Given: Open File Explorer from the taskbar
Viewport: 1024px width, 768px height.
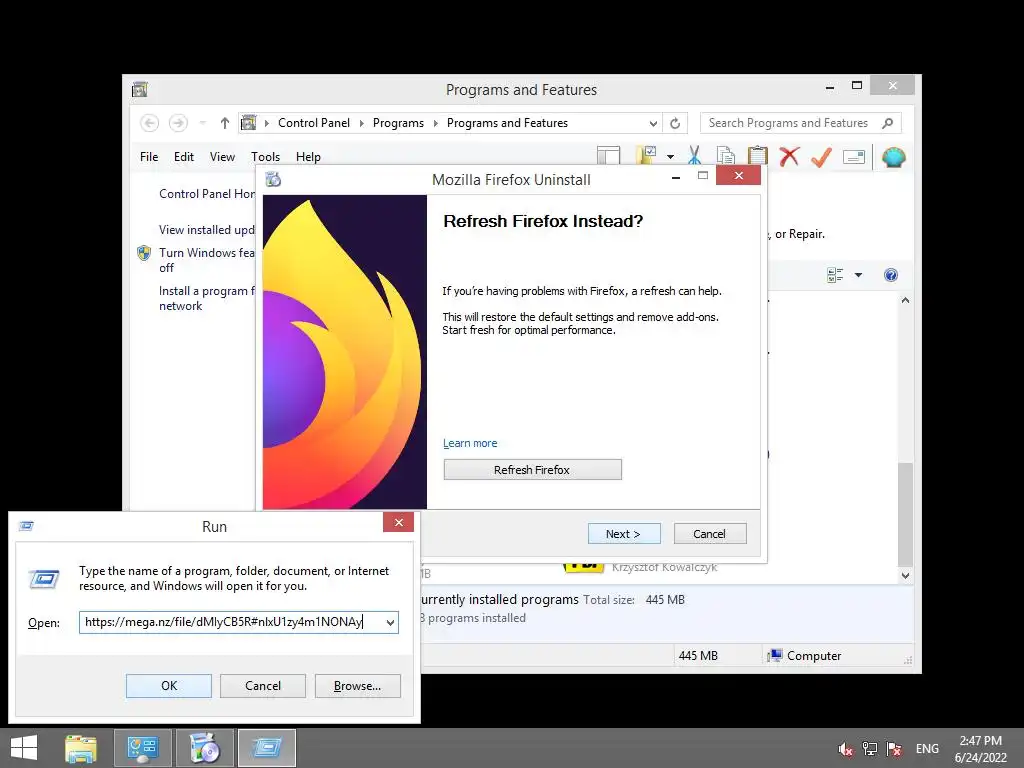Looking at the screenshot, I should click(81, 748).
